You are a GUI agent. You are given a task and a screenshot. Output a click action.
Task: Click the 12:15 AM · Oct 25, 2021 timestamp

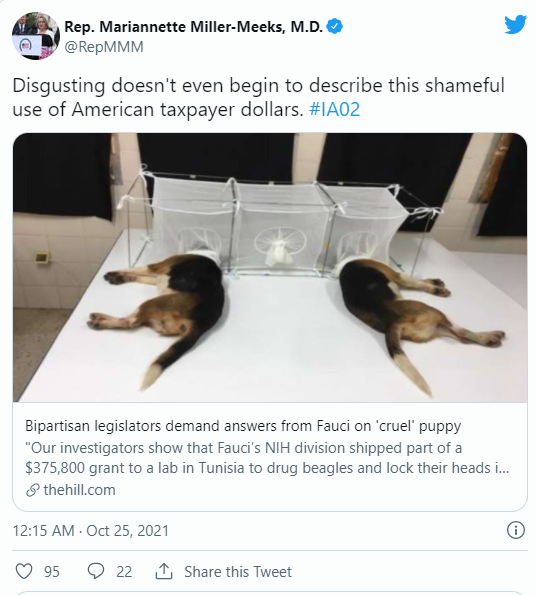91,530
